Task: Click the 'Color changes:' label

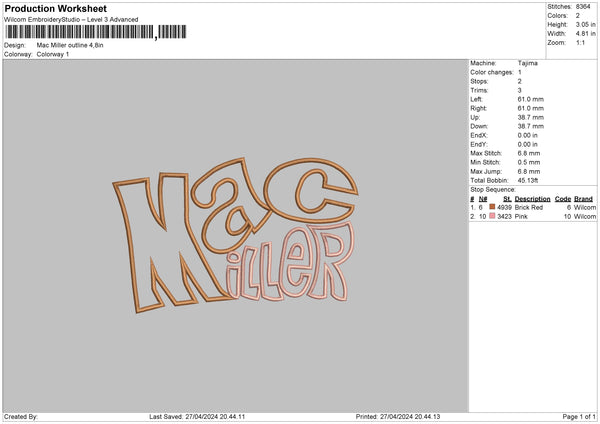Action: 492,72
